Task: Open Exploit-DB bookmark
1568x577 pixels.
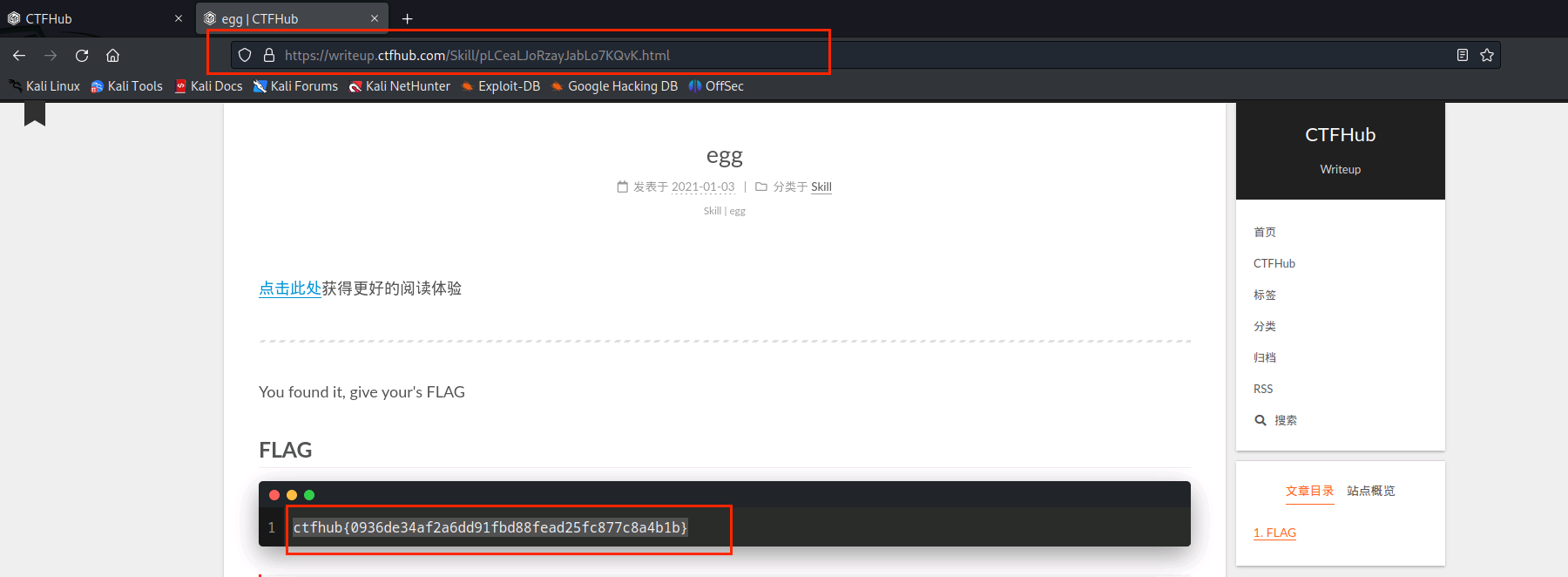Action: pos(501,86)
